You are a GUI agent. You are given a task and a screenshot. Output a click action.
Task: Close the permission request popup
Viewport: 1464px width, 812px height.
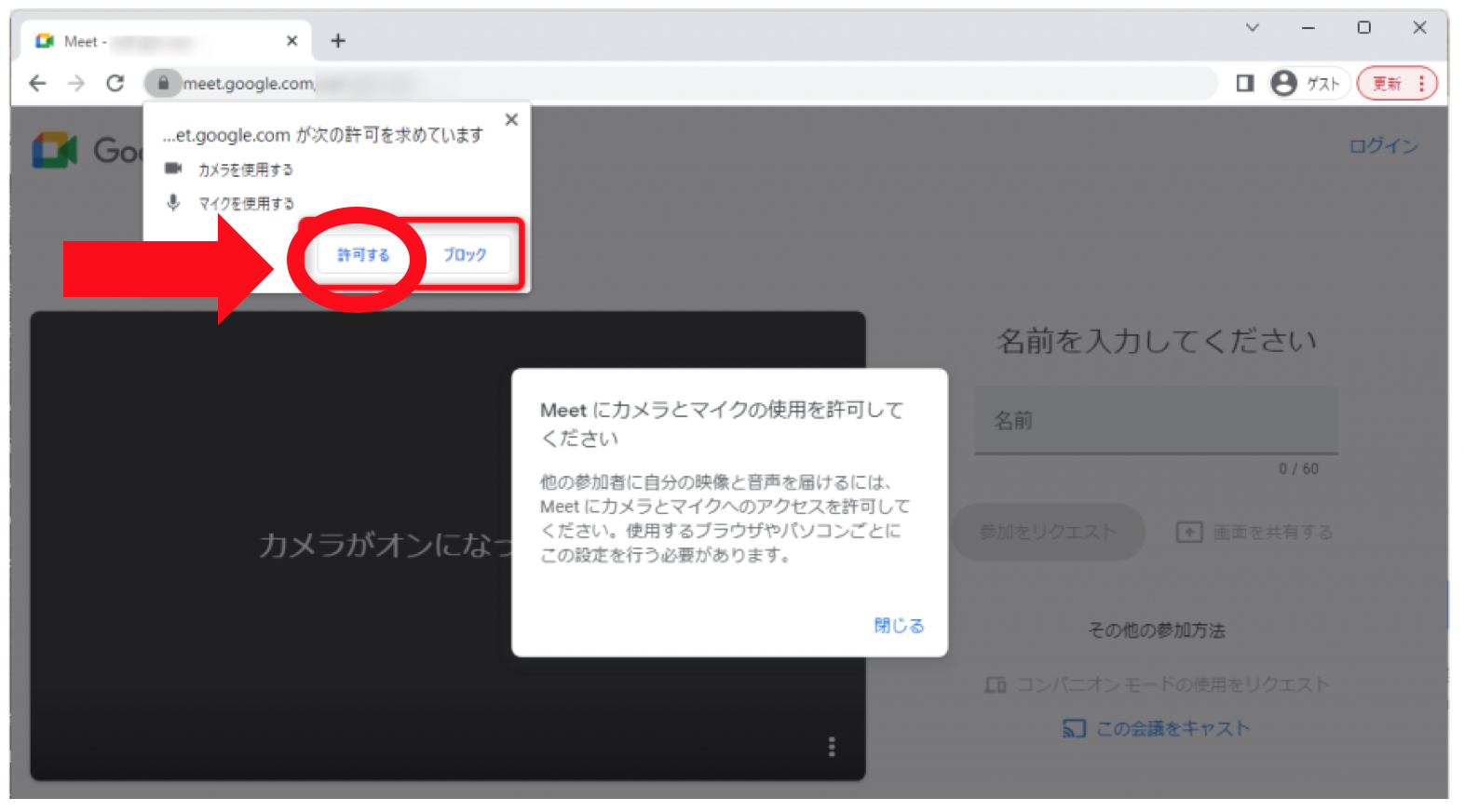[511, 120]
